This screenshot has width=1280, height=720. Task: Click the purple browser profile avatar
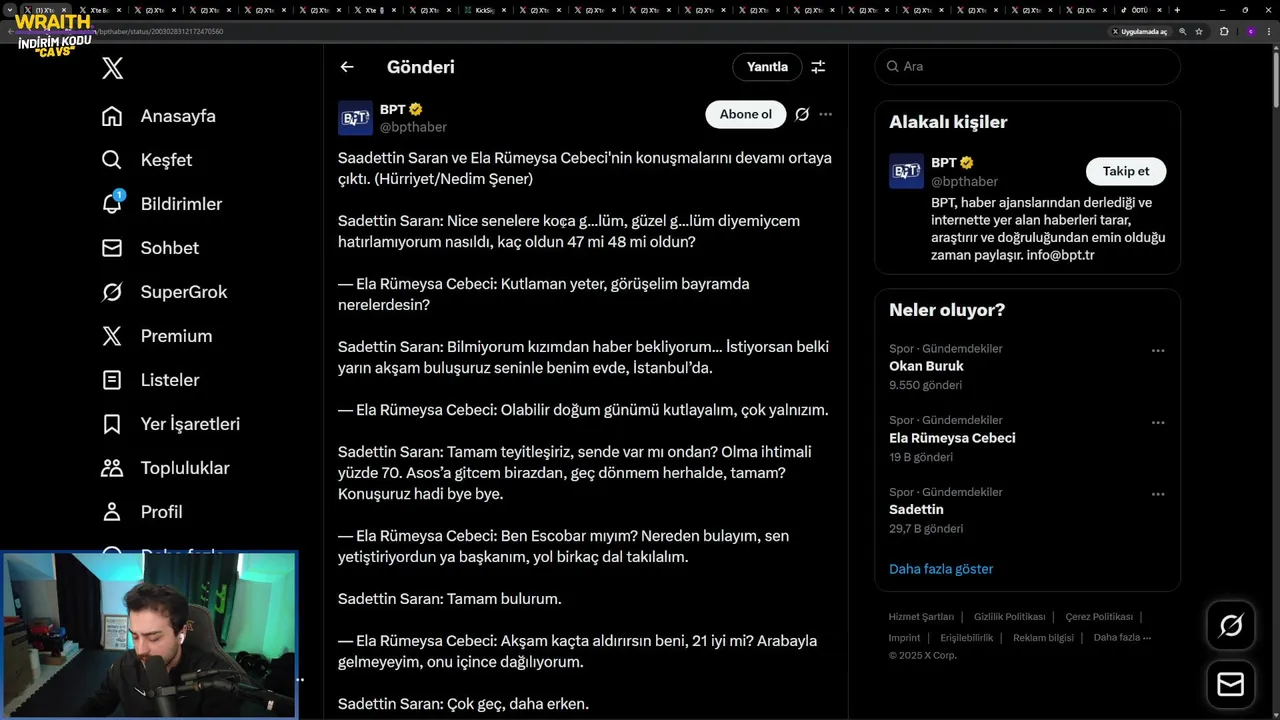coord(1250,32)
